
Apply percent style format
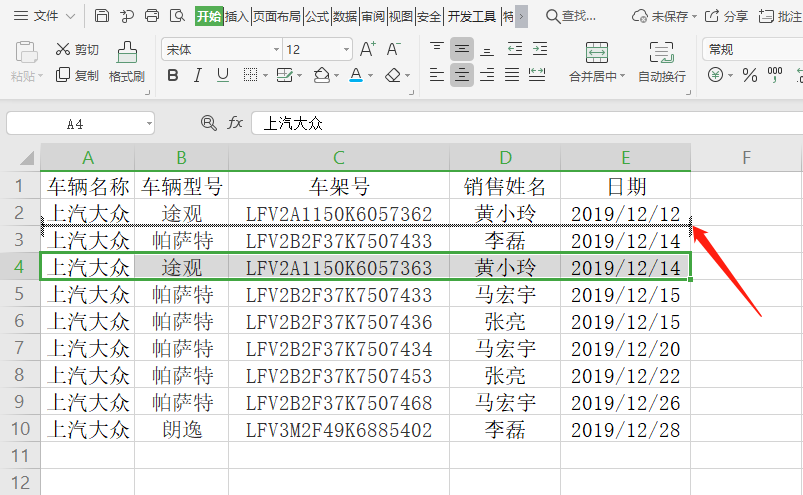750,75
